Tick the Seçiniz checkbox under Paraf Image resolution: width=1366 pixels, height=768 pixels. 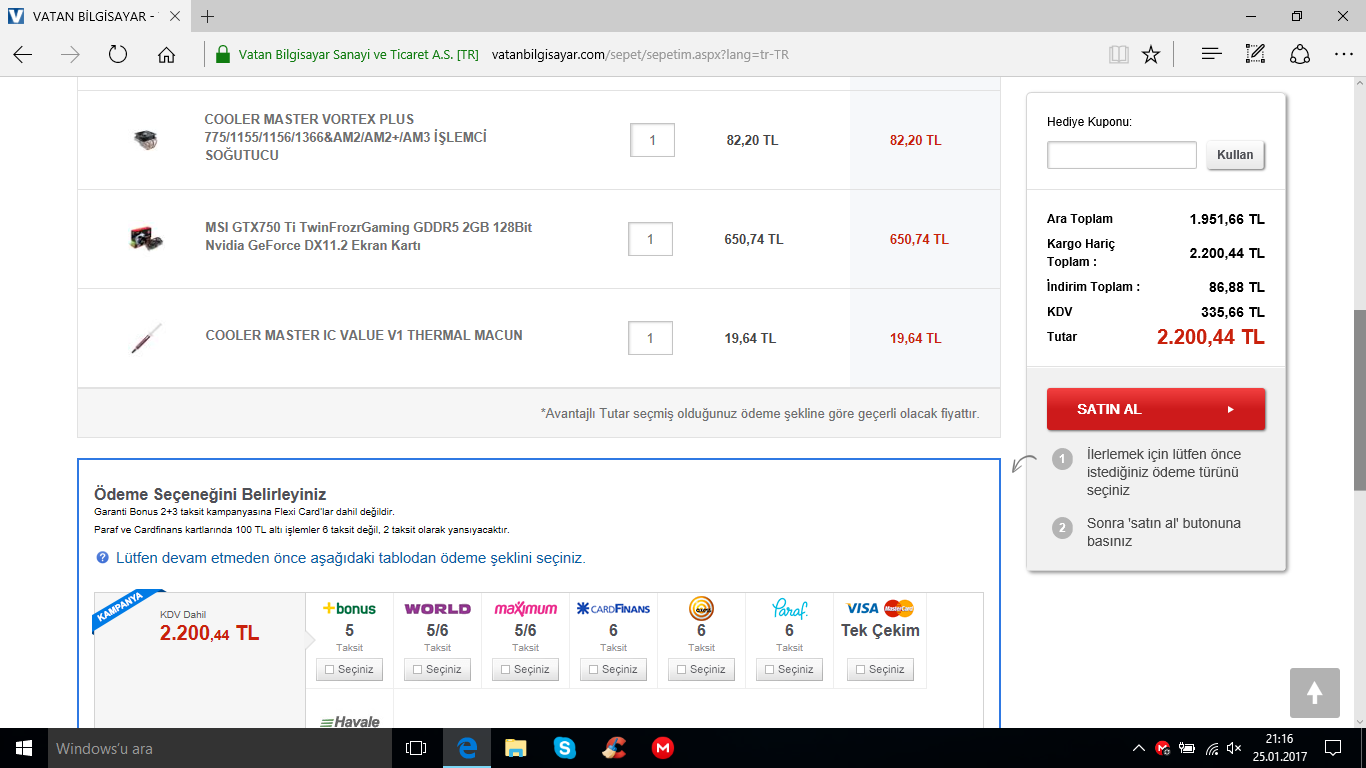pyautogui.click(x=769, y=670)
